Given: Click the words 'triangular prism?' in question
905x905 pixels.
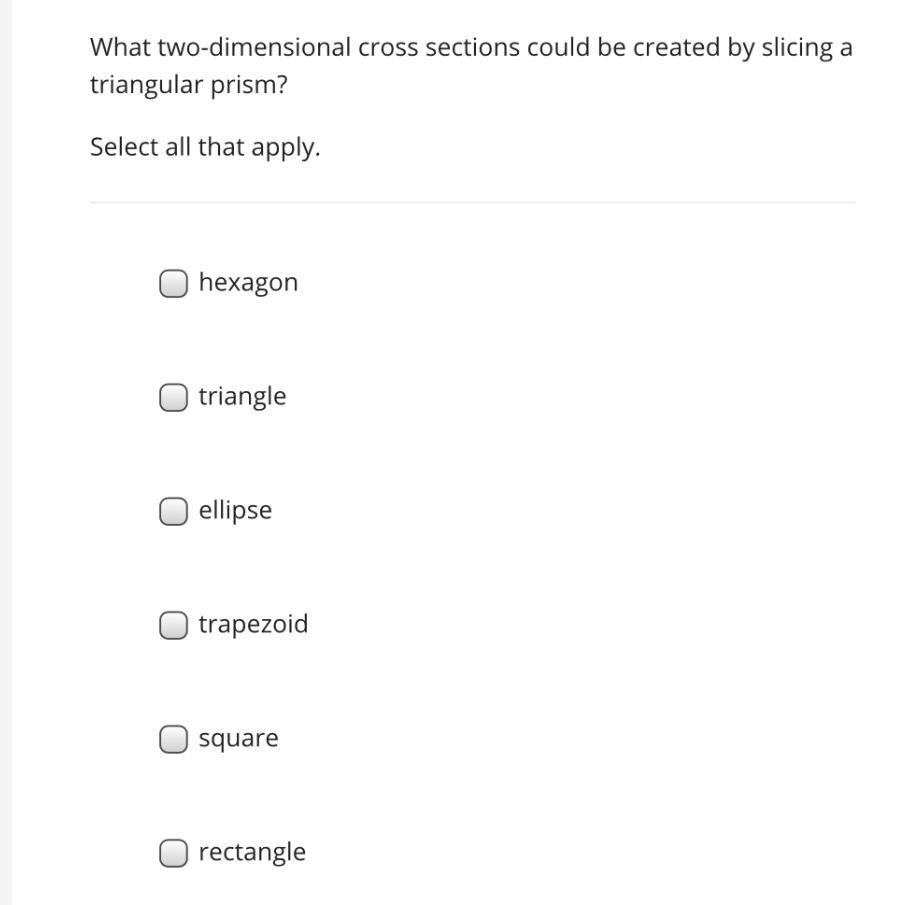Looking at the screenshot, I should click(189, 85).
